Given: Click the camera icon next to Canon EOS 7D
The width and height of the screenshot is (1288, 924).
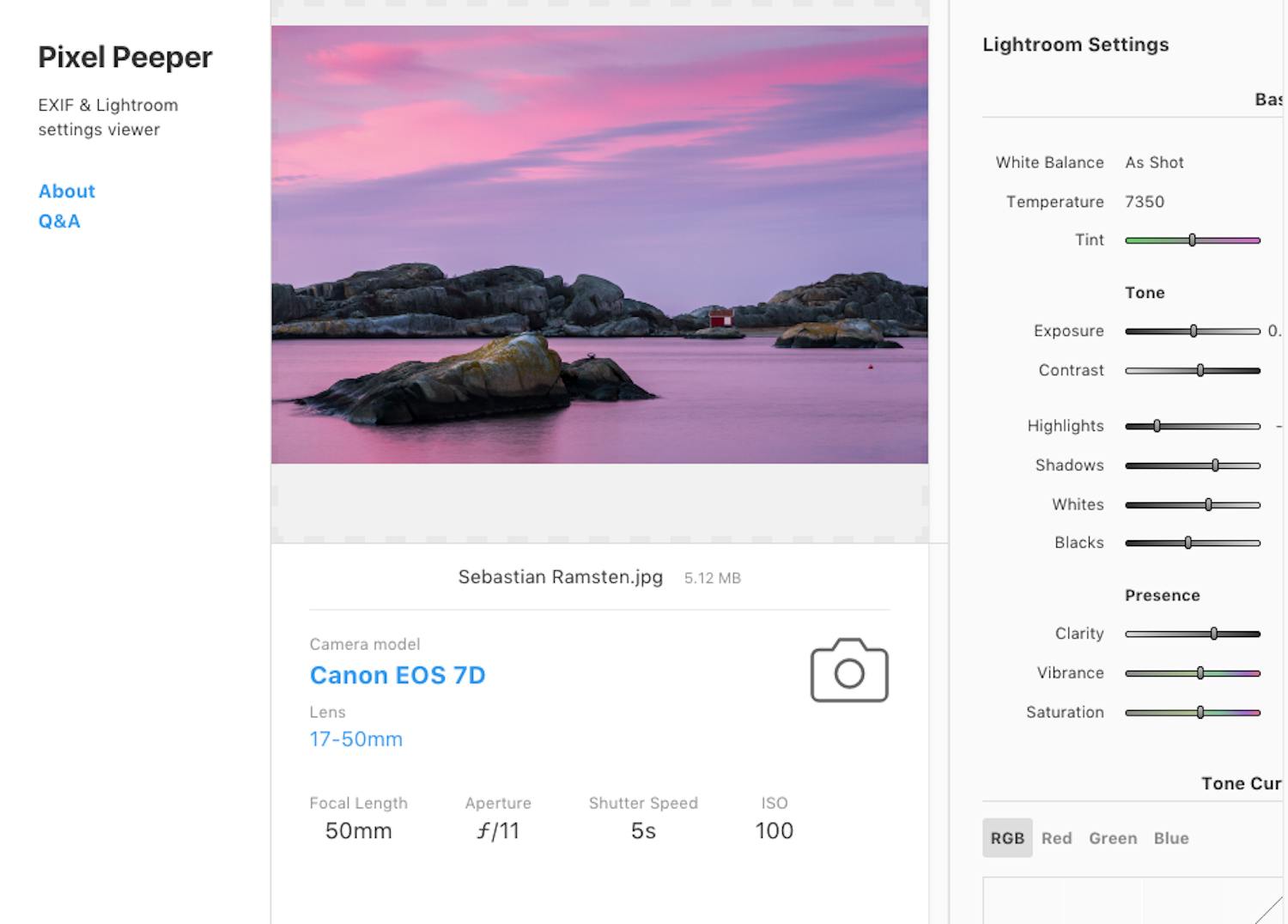Looking at the screenshot, I should (848, 671).
